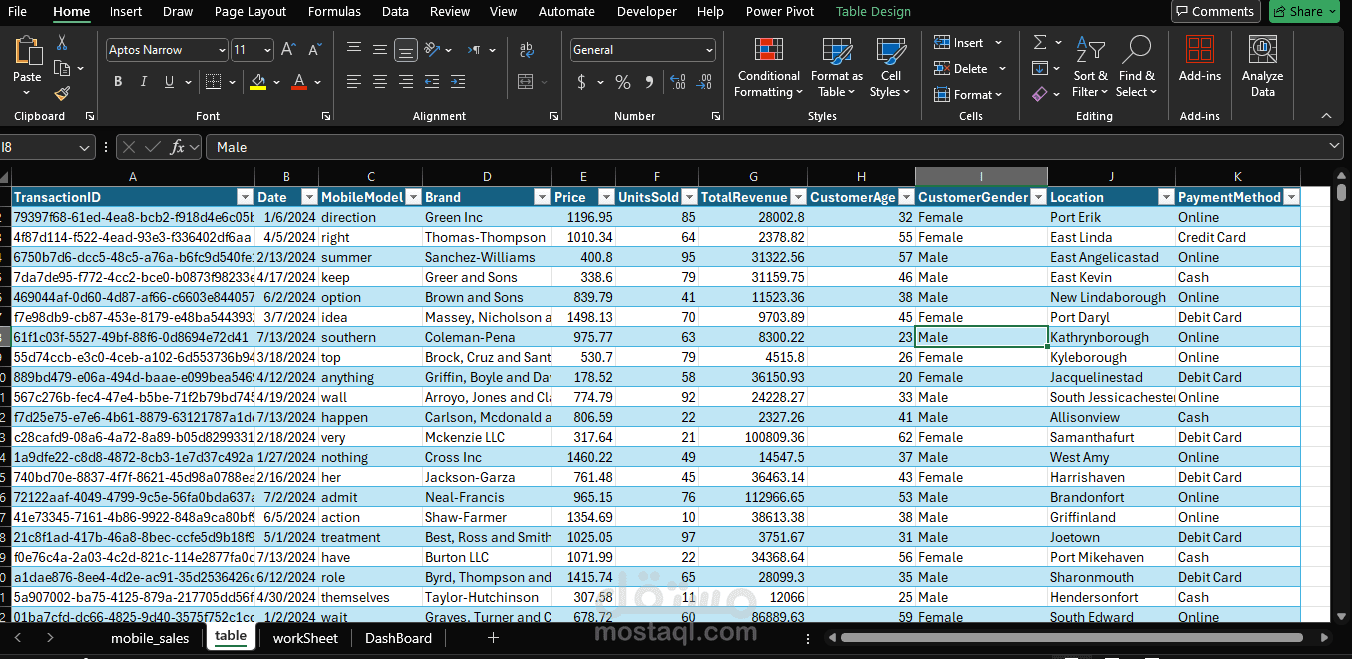Open Conditional Formatting
Image resolution: width=1352 pixels, height=659 pixels.
(x=768, y=67)
